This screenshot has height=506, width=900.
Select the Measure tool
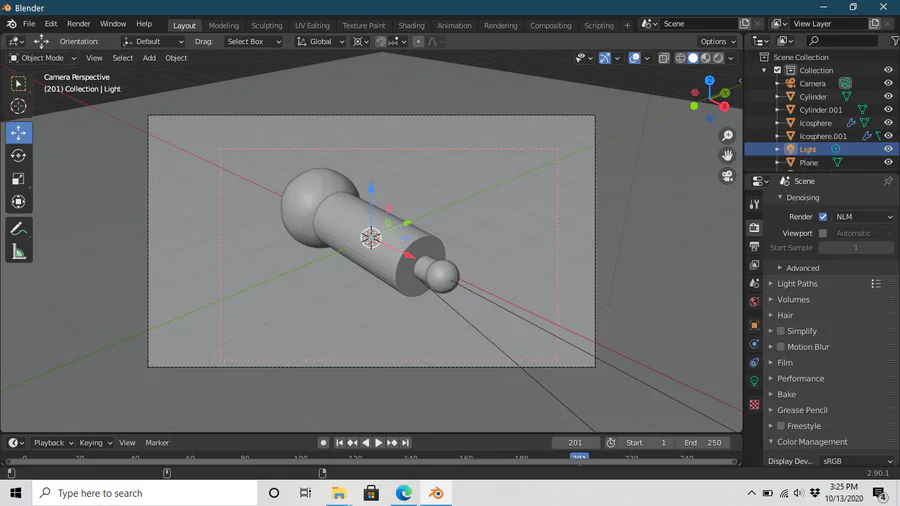coord(18,252)
